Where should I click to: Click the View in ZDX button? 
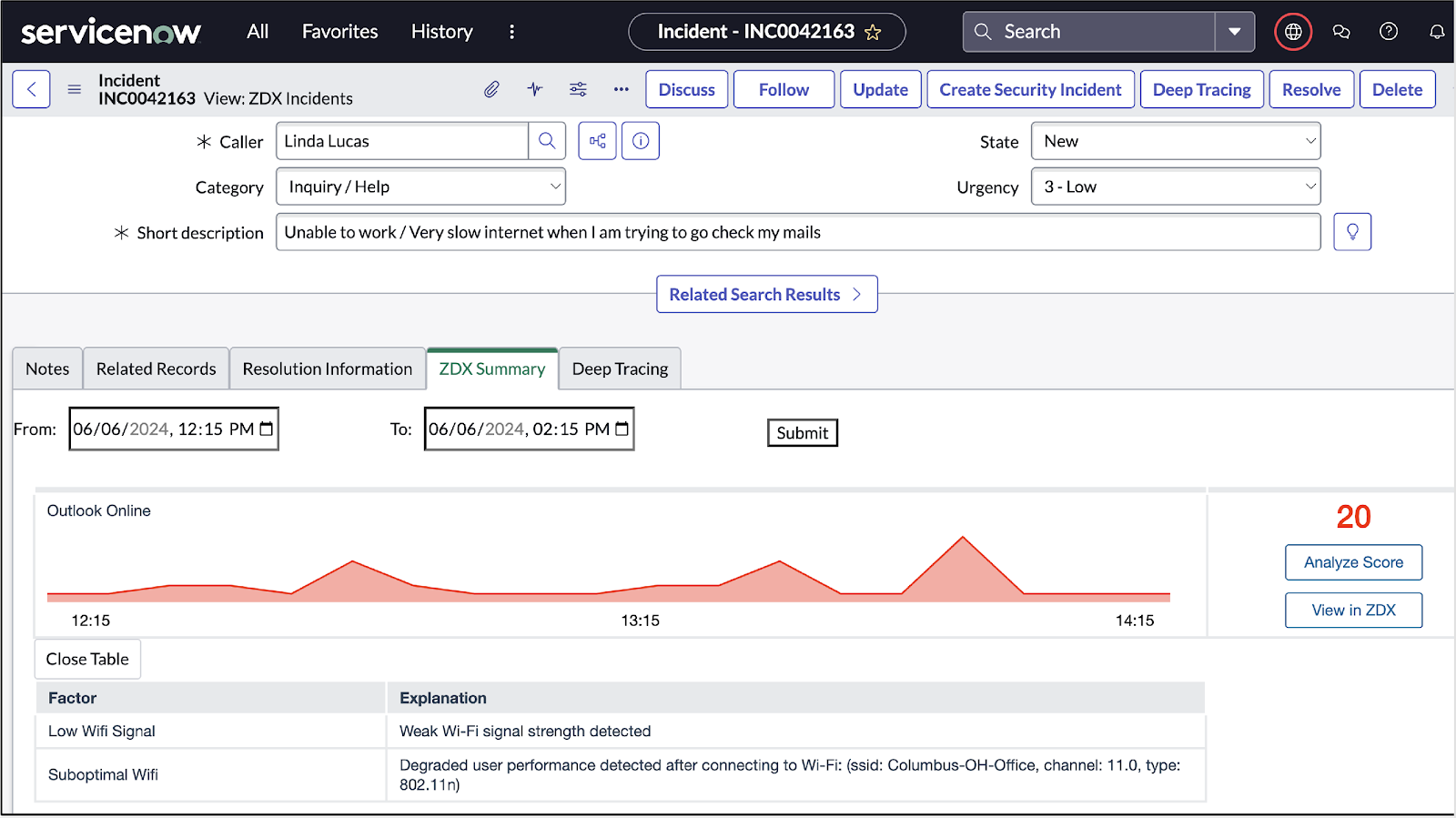click(1353, 610)
